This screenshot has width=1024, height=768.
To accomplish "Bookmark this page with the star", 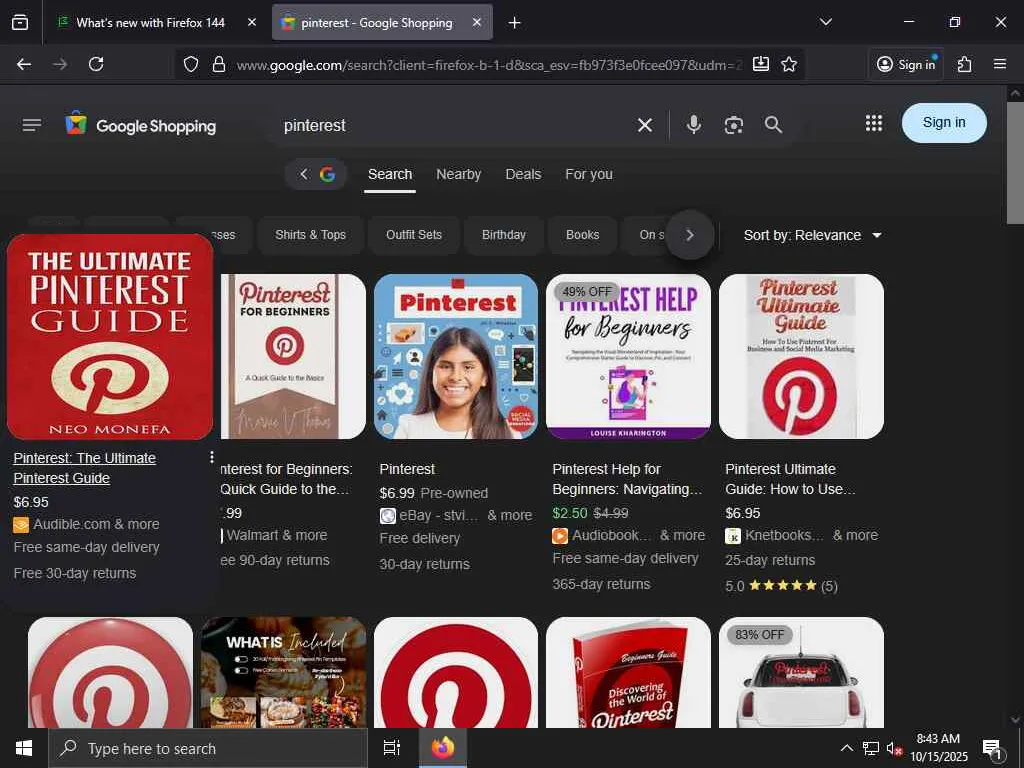I will (789, 64).
